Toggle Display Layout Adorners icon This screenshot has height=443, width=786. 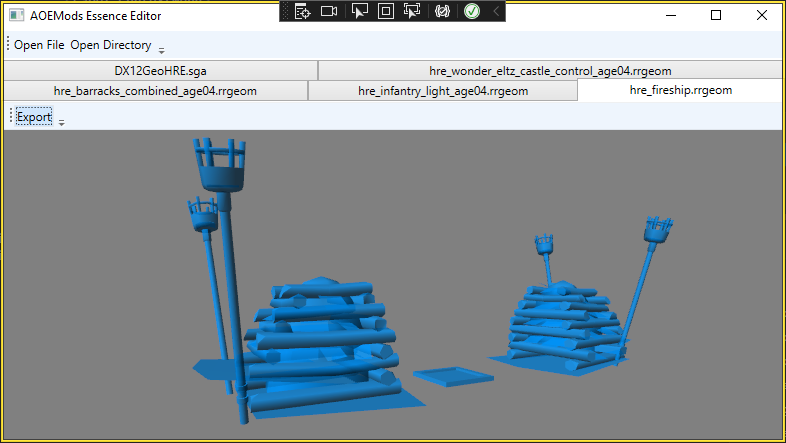click(385, 11)
